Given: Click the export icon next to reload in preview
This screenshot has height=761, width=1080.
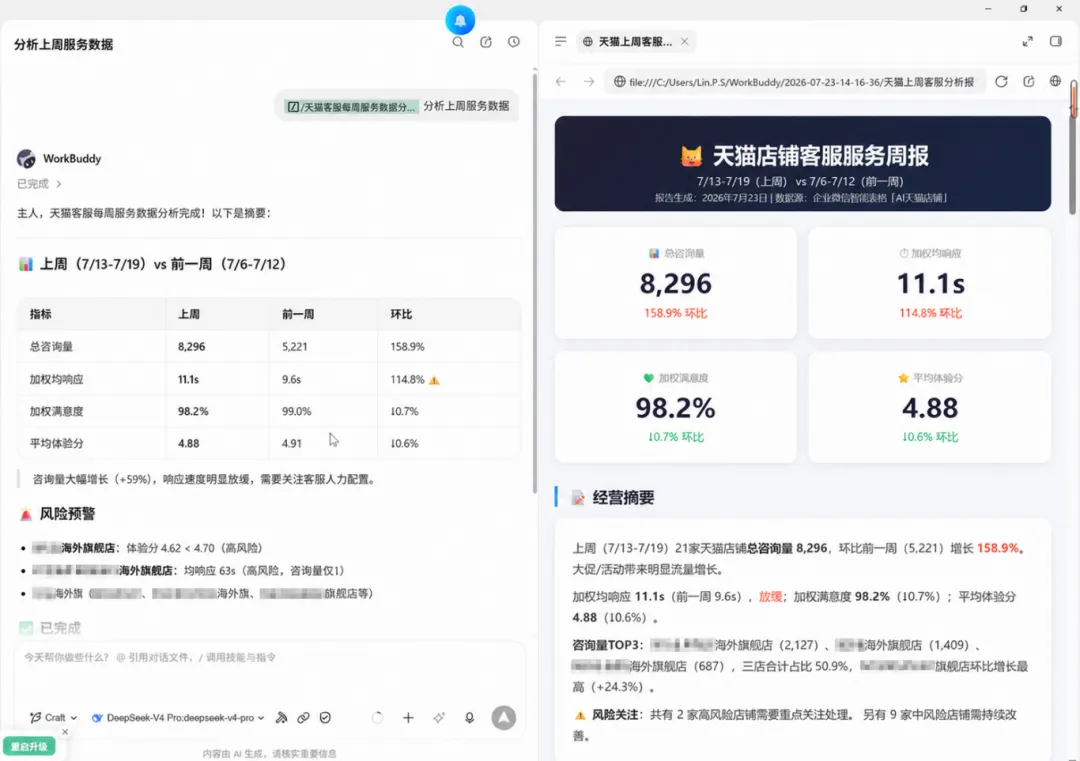Looking at the screenshot, I should tap(1029, 82).
